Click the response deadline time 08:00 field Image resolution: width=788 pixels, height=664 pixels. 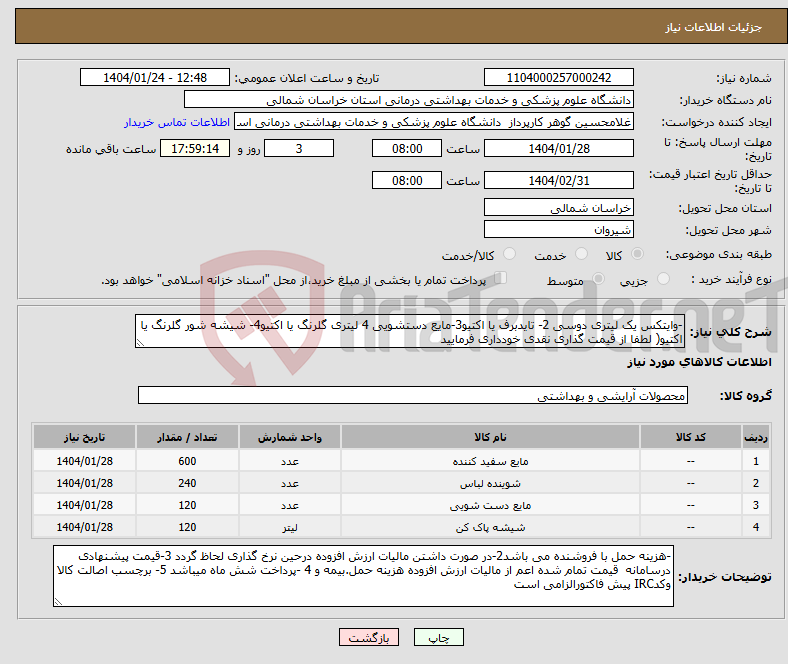click(x=407, y=148)
